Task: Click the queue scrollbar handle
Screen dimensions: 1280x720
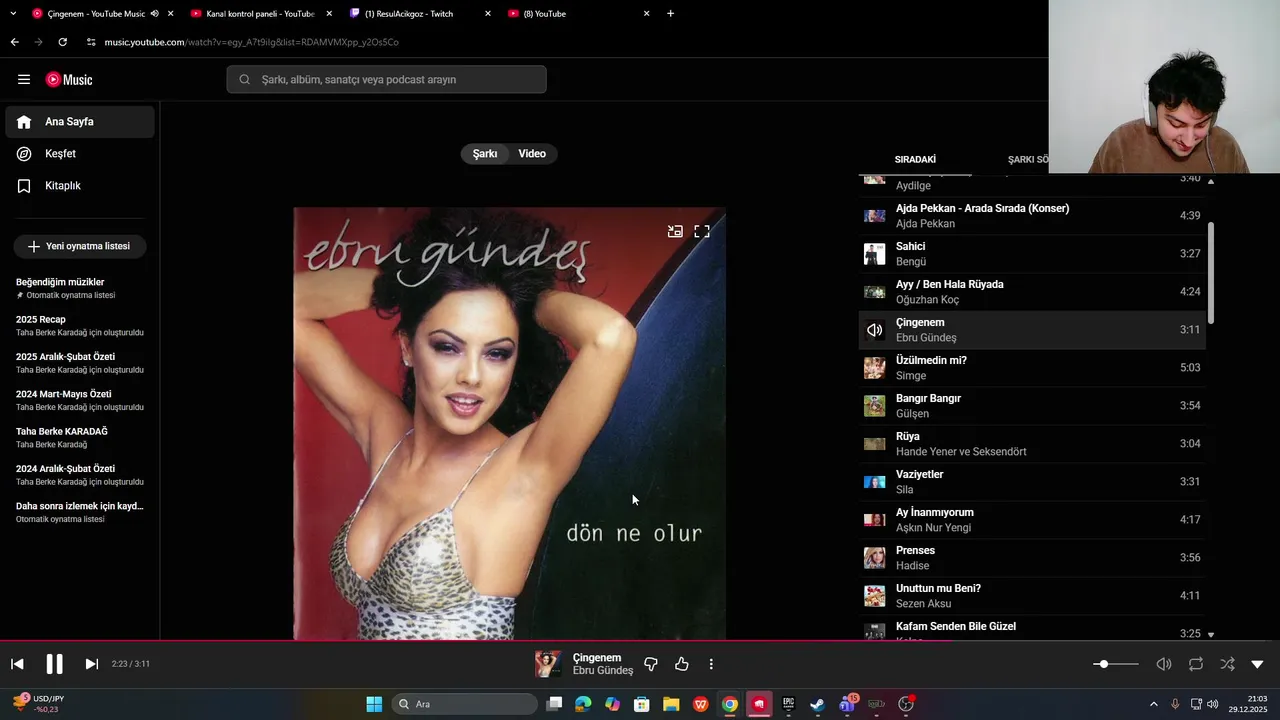Action: coord(1211,272)
